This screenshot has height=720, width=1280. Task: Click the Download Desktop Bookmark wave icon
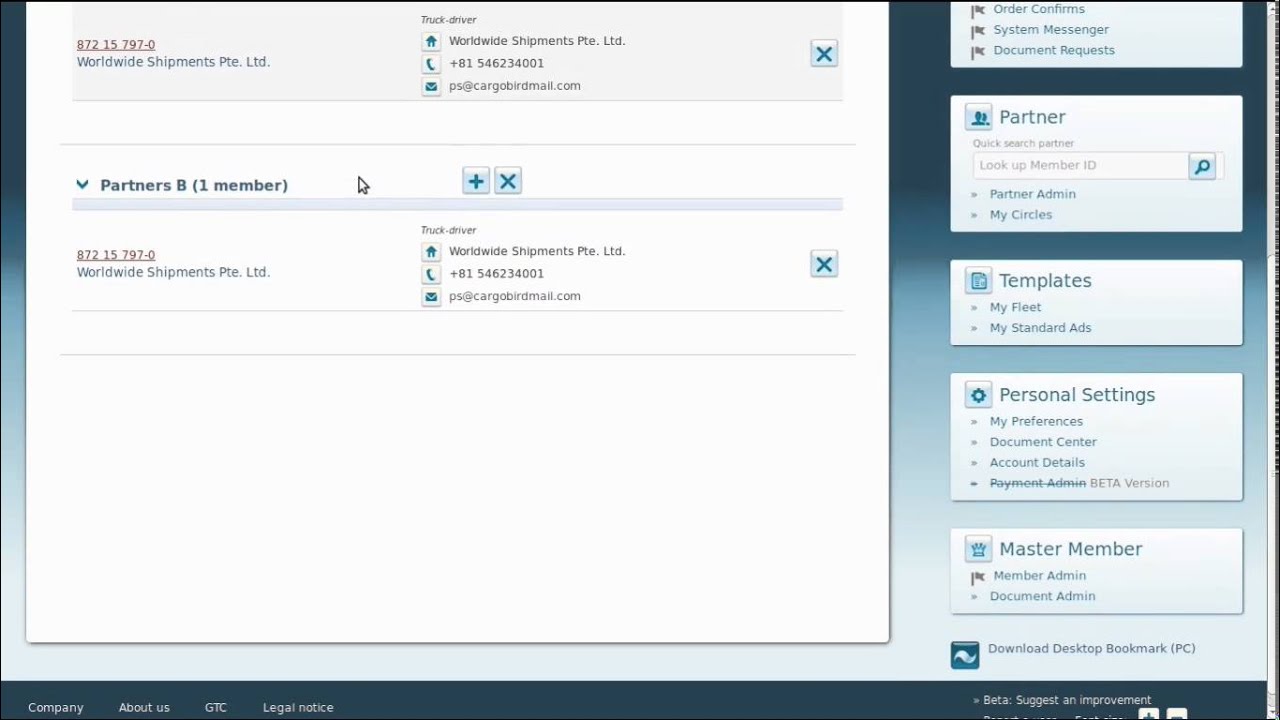[965, 655]
